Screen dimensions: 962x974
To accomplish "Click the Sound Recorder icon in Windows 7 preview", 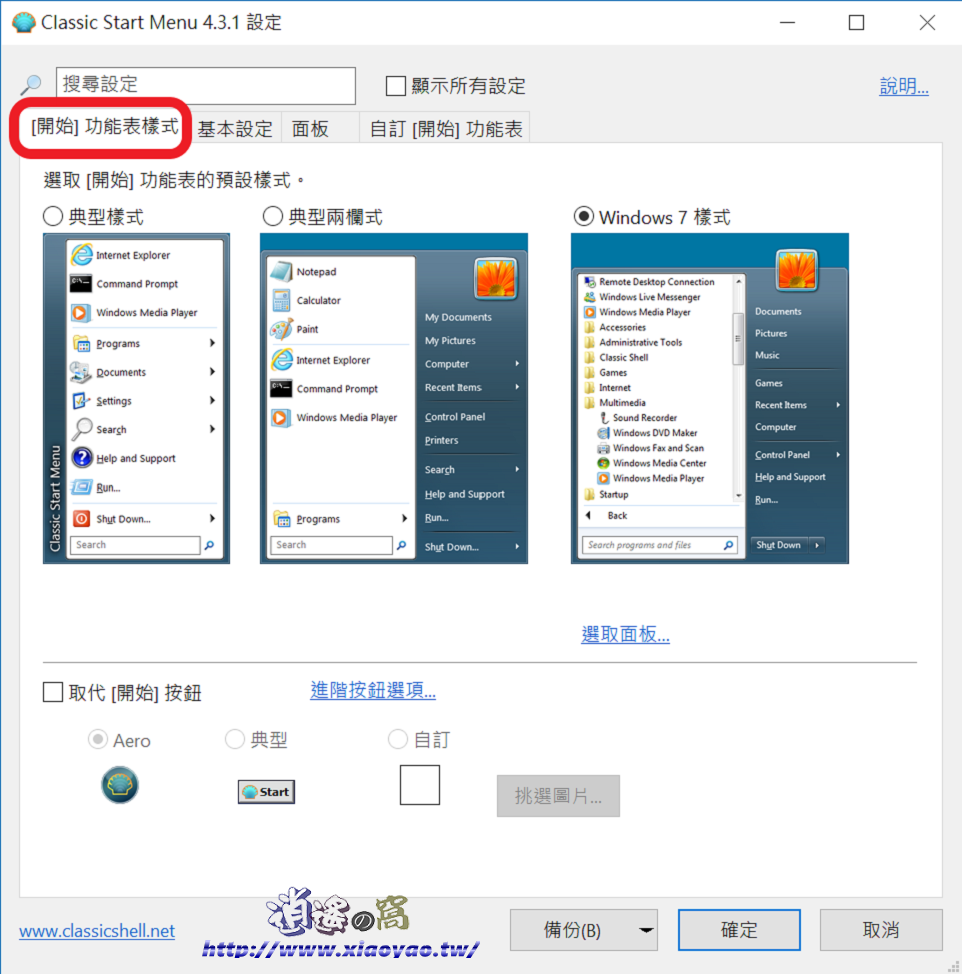I will (x=603, y=417).
